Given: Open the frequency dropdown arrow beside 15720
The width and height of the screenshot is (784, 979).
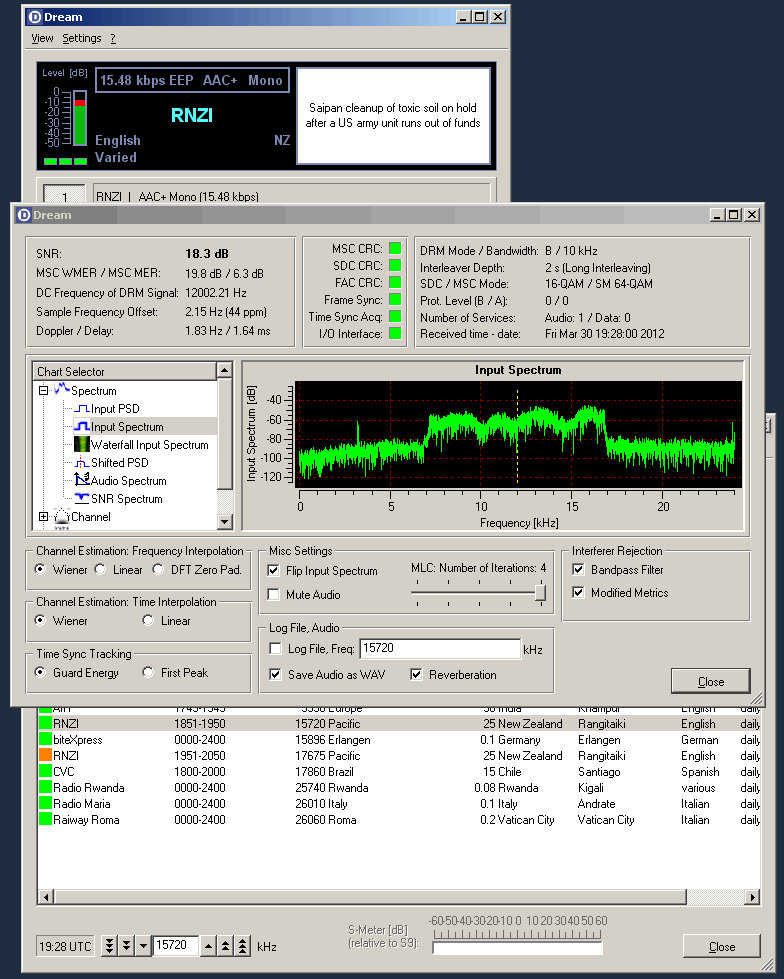Looking at the screenshot, I should (144, 945).
